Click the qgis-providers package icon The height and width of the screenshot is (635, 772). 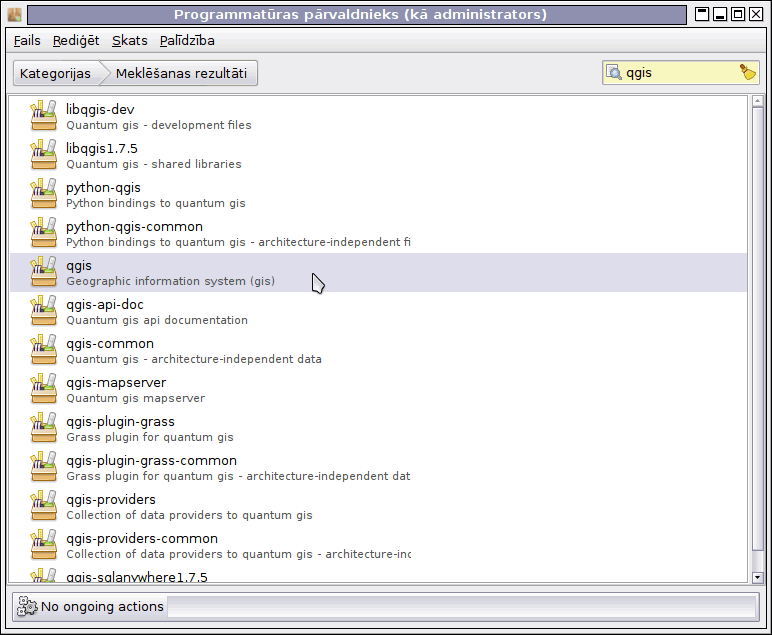click(x=43, y=506)
